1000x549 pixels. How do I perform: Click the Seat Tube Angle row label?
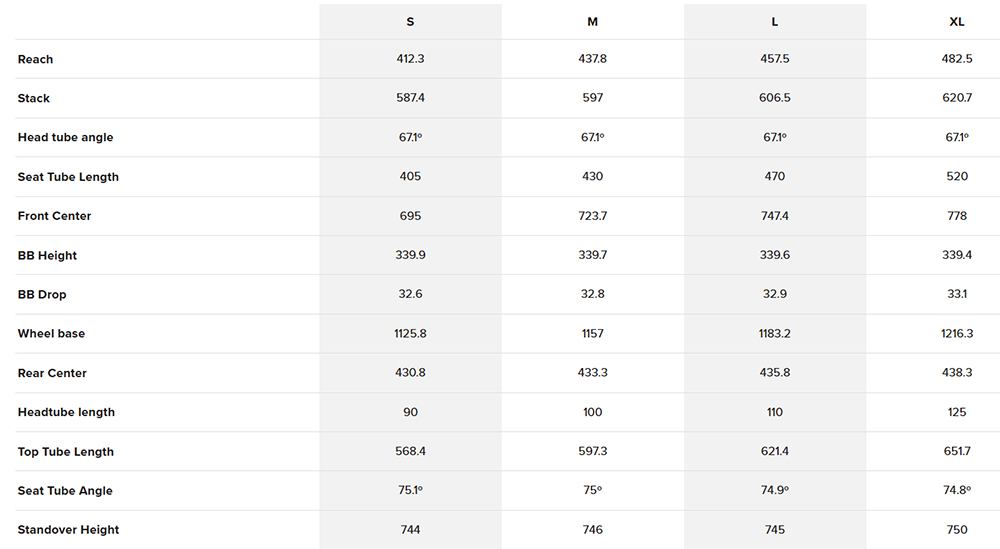[65, 491]
